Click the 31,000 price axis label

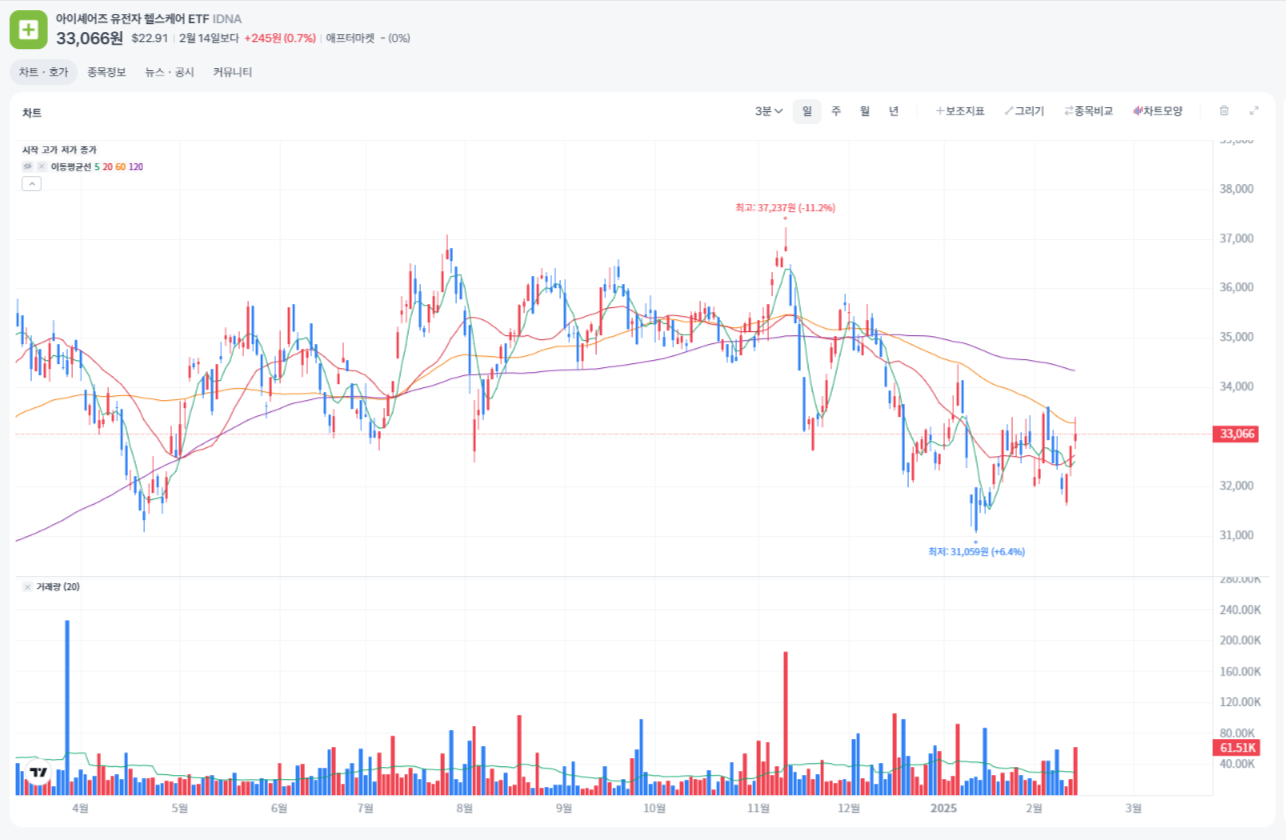tap(1236, 535)
